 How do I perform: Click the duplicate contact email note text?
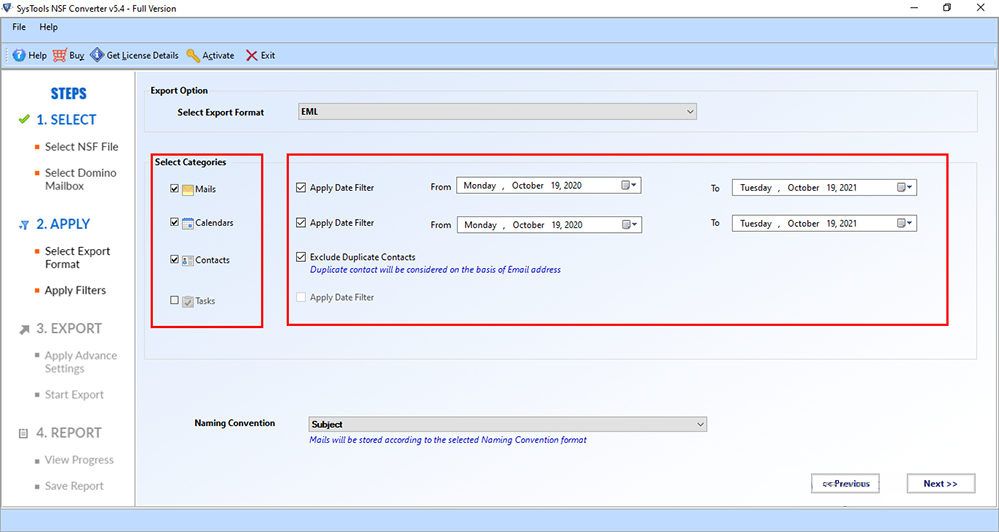435,270
